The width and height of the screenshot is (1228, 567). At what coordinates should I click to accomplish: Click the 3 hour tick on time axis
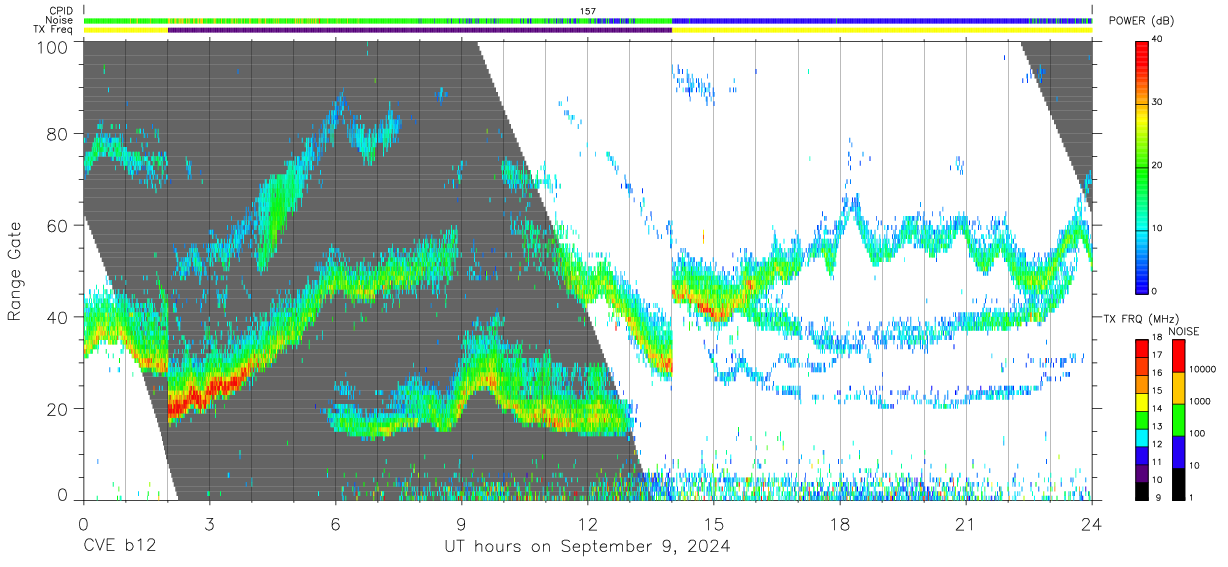[209, 525]
